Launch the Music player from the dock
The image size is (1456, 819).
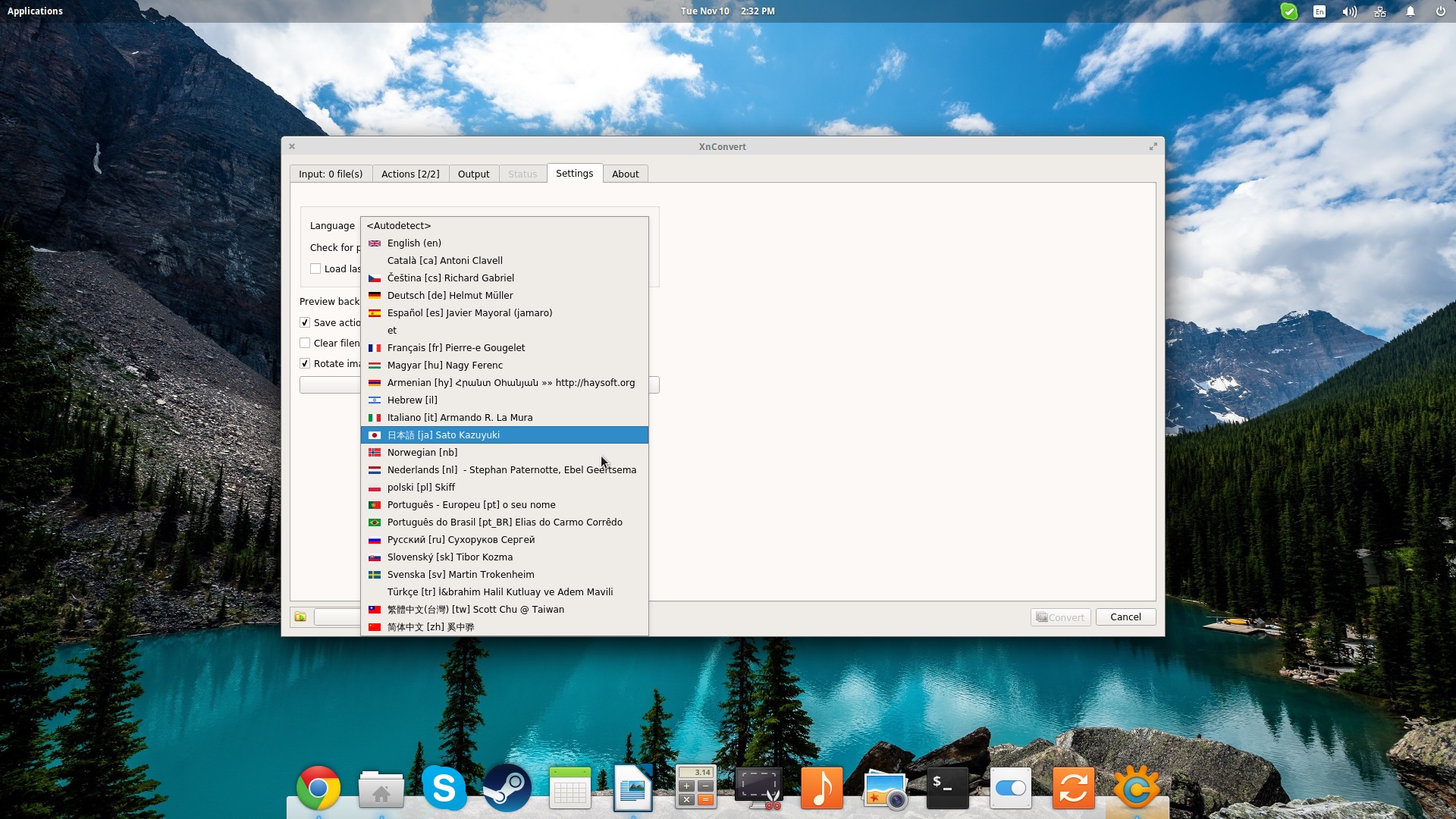(x=822, y=788)
